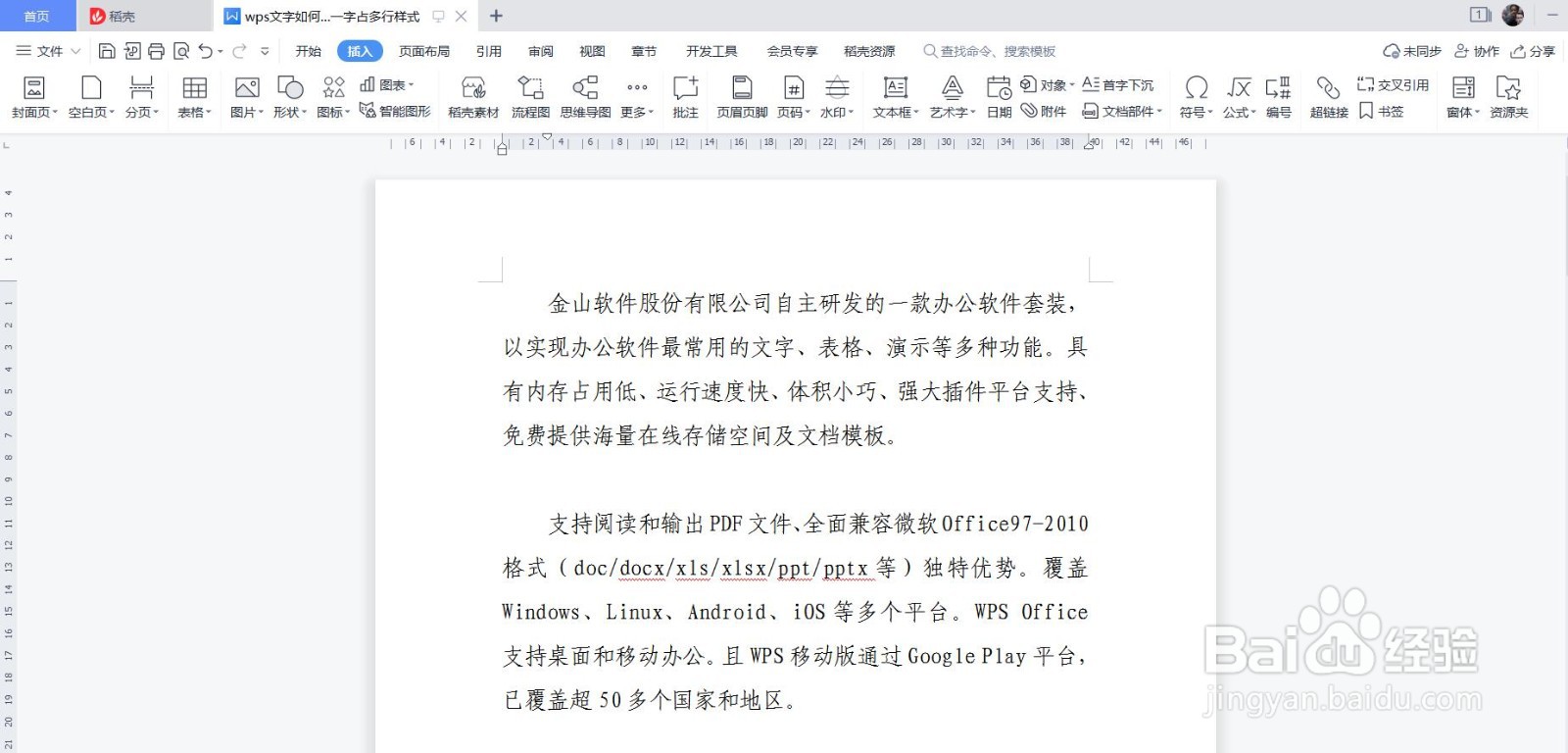Viewport: 1568px width, 753px height.
Task: Open Docer materials (稻壳素材)
Action: point(473,98)
